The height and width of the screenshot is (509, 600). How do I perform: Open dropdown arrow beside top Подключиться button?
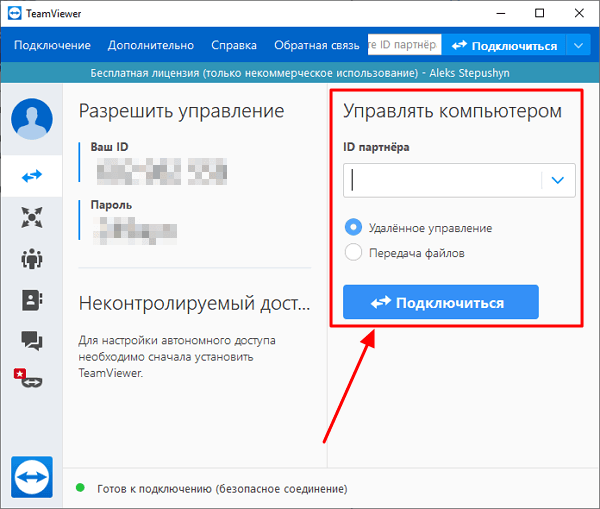pos(578,46)
